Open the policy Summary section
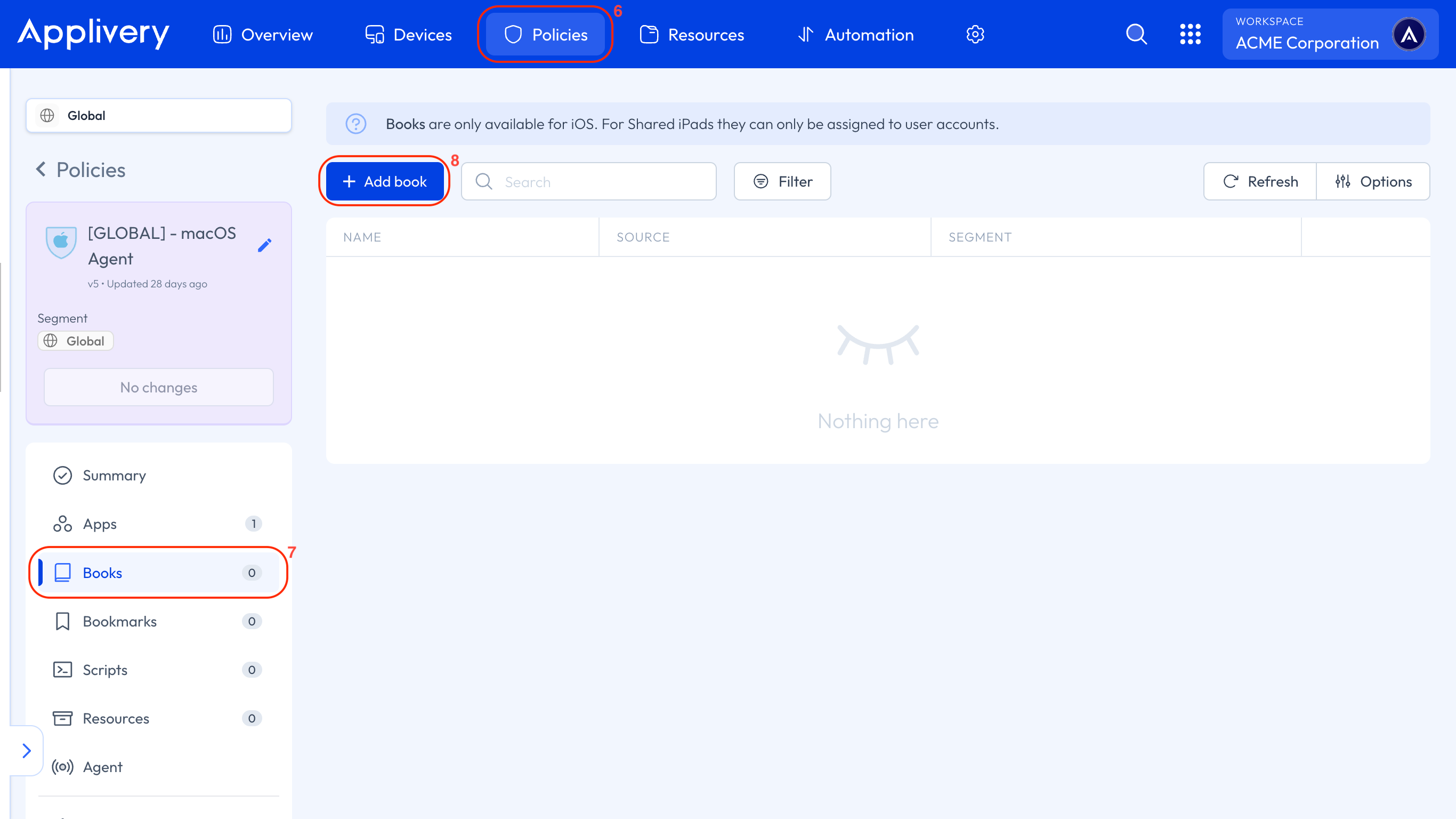The height and width of the screenshot is (819, 1456). coord(114,475)
